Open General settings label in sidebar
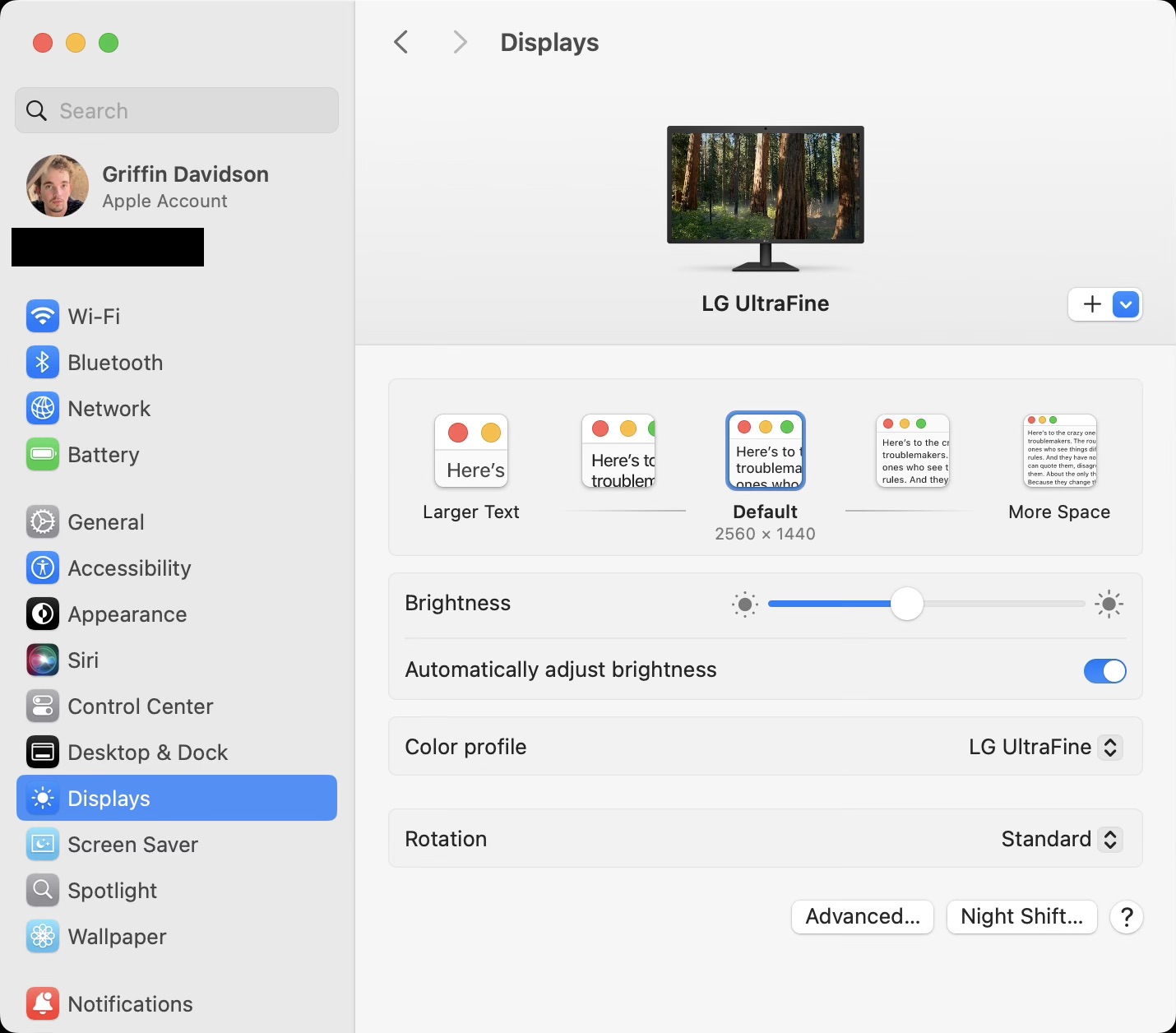This screenshot has height=1033, width=1176. click(106, 522)
